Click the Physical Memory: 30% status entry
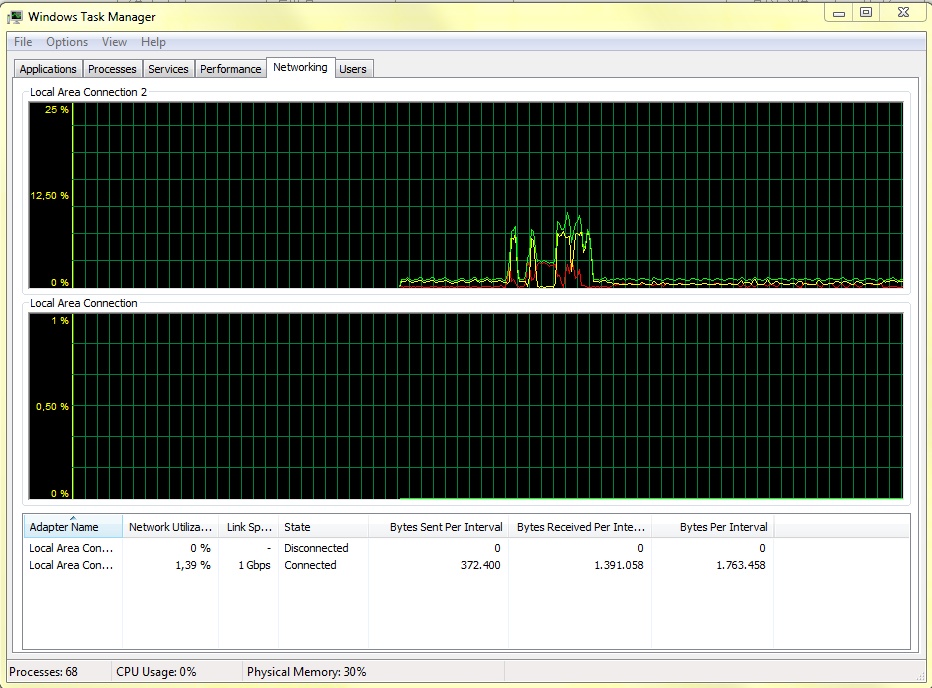932x688 pixels. click(307, 672)
